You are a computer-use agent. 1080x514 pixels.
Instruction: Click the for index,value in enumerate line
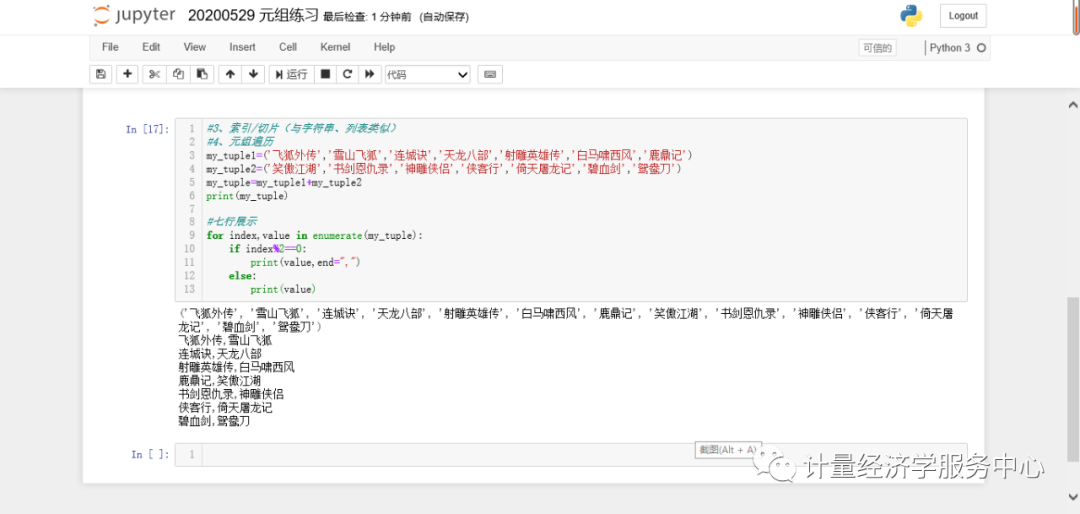314,236
